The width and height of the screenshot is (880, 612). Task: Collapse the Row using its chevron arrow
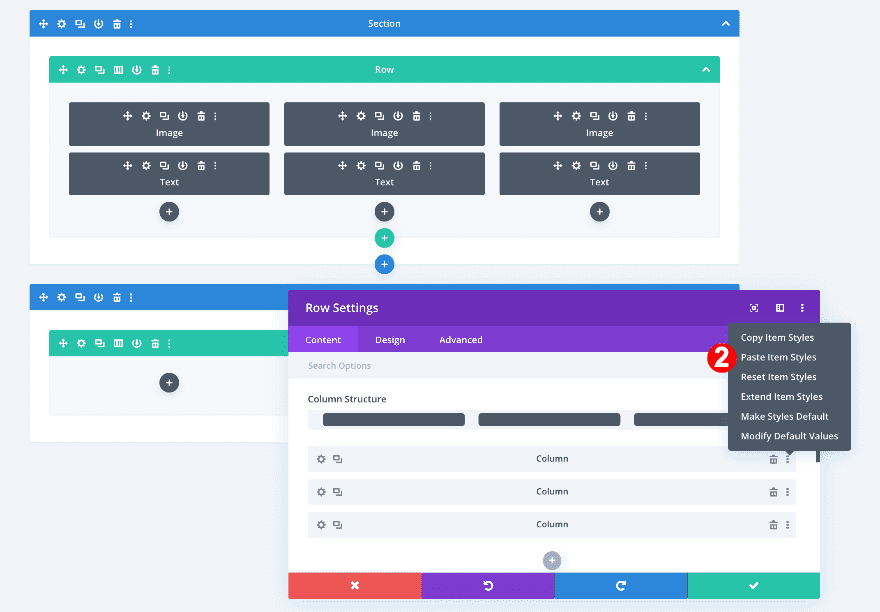(705, 70)
